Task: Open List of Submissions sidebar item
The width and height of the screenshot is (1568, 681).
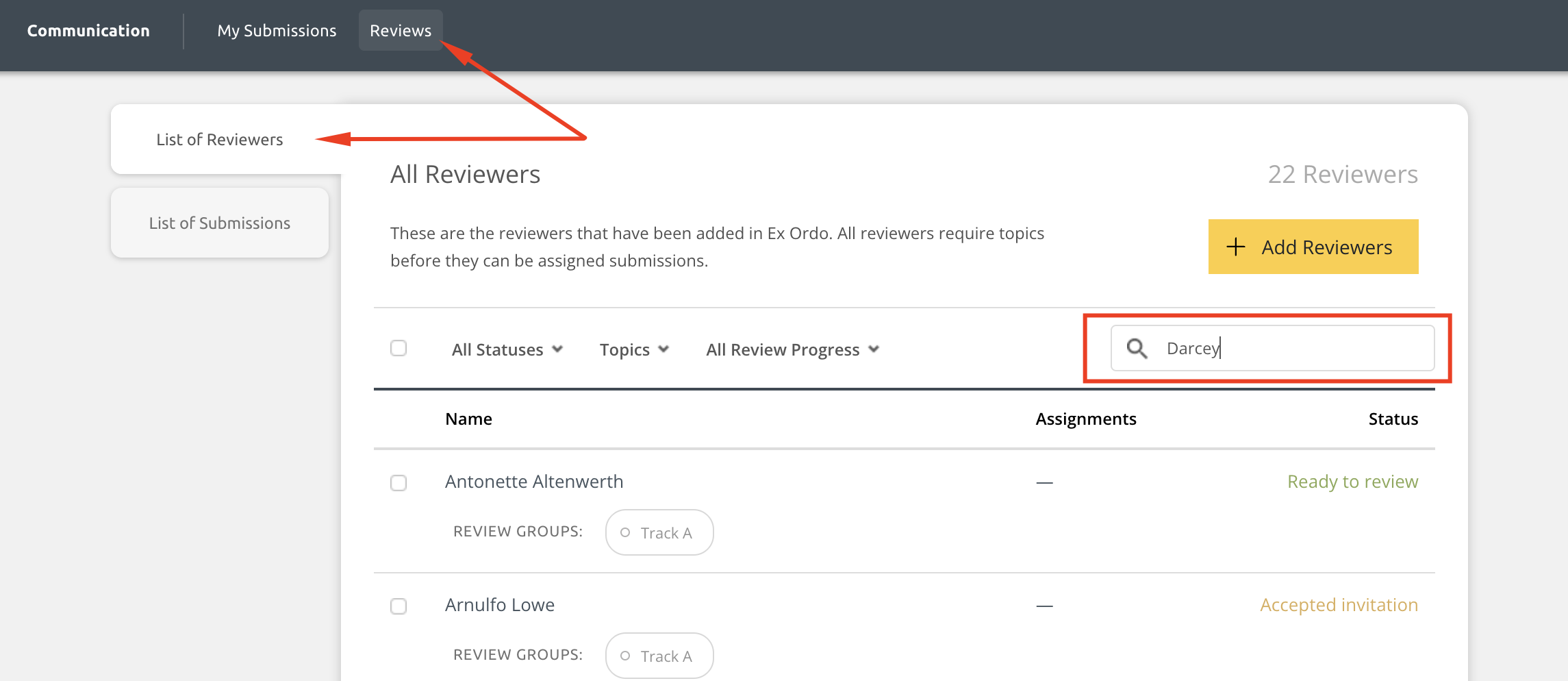Action: [220, 223]
